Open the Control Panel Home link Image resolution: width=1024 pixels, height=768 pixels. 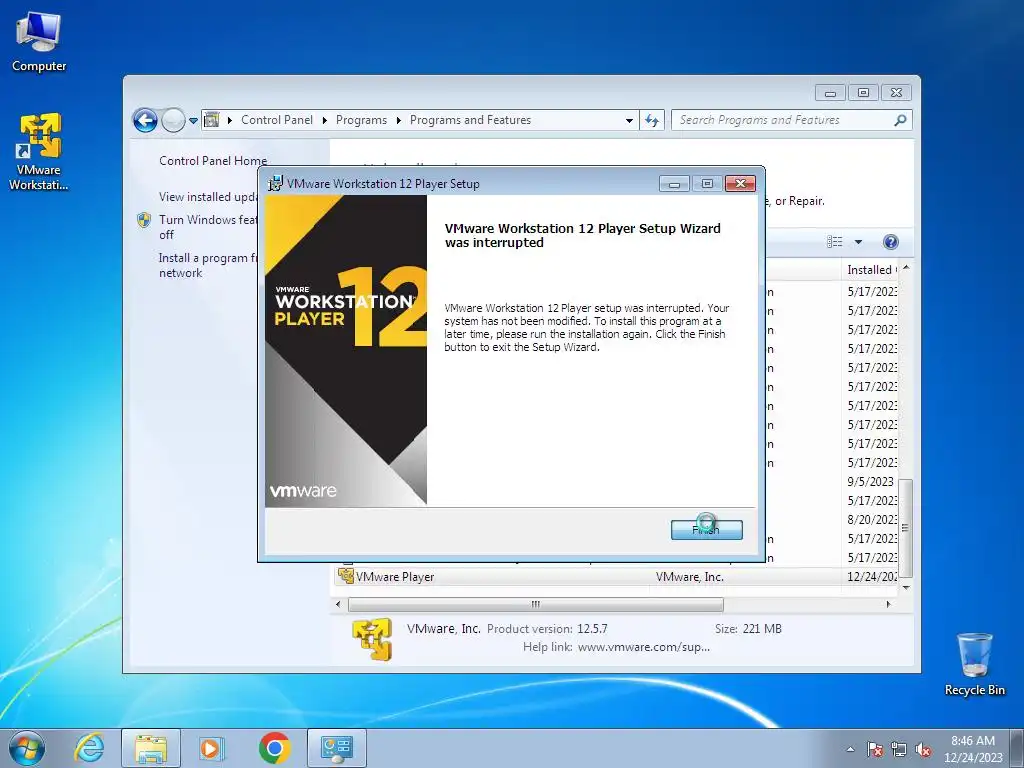pos(213,161)
